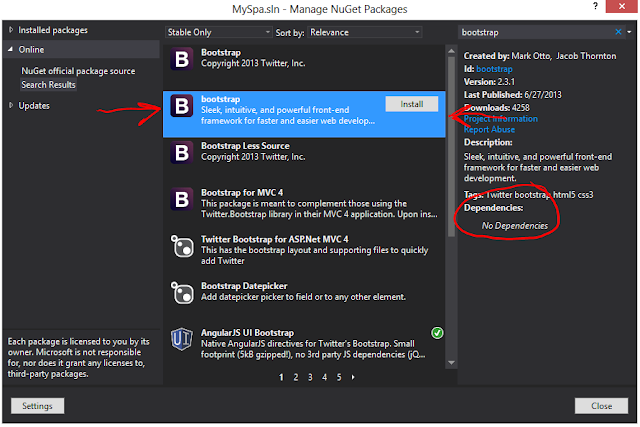
Task: Select Search Results in the Online tree
Action: (48, 85)
